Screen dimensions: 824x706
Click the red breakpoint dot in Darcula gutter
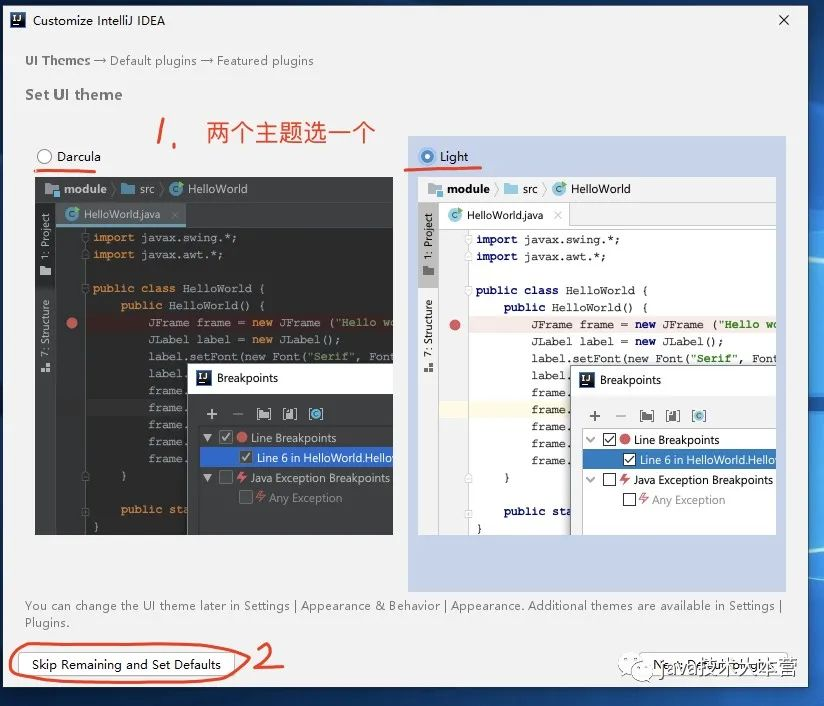point(72,323)
